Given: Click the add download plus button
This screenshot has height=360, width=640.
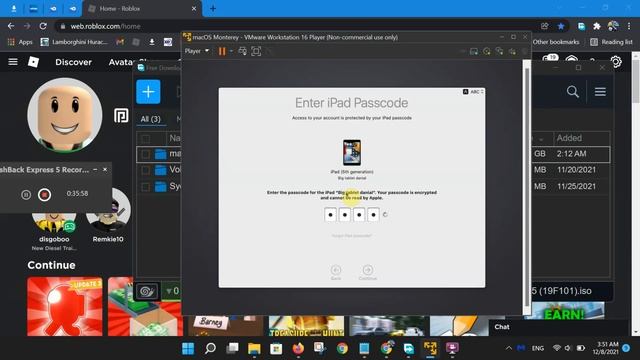Looking at the screenshot, I should tap(148, 92).
